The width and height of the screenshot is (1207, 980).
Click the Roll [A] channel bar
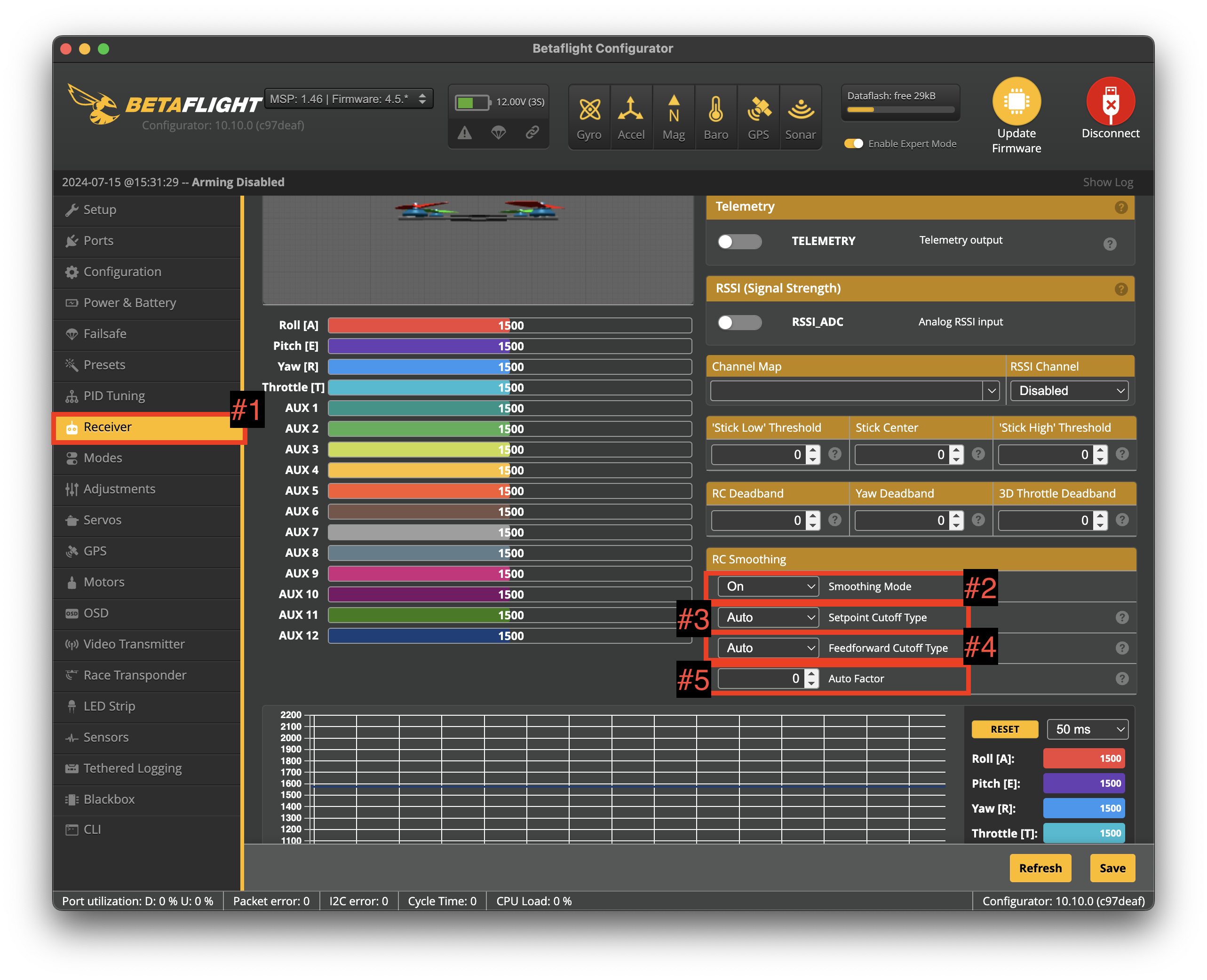[509, 326]
